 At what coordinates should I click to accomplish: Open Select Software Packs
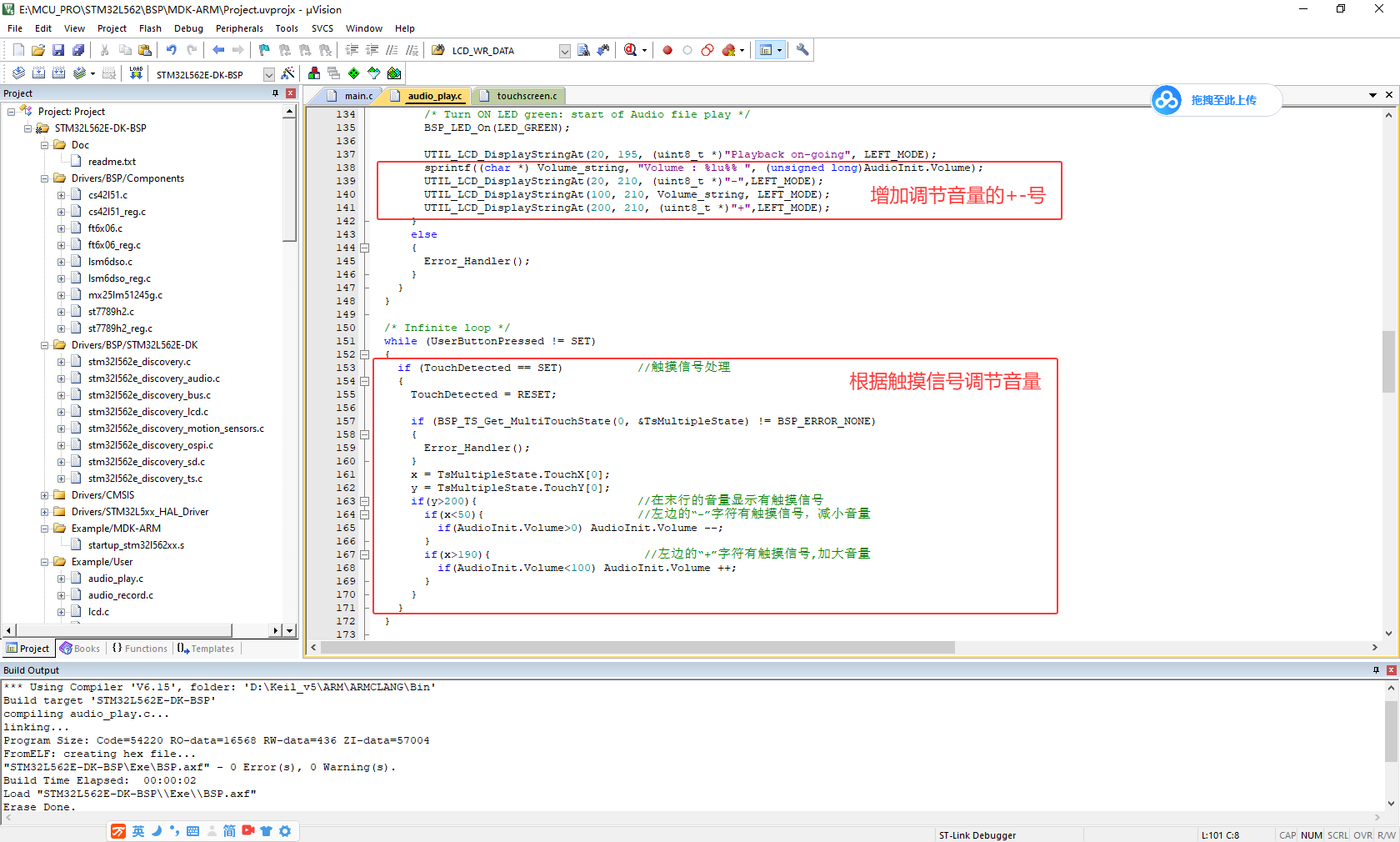(374, 73)
